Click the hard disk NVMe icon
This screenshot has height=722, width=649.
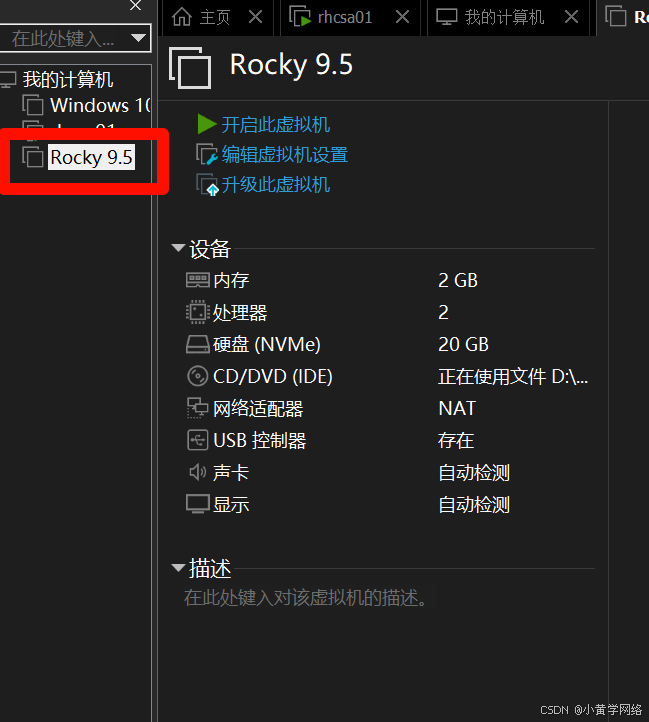pyautogui.click(x=198, y=344)
